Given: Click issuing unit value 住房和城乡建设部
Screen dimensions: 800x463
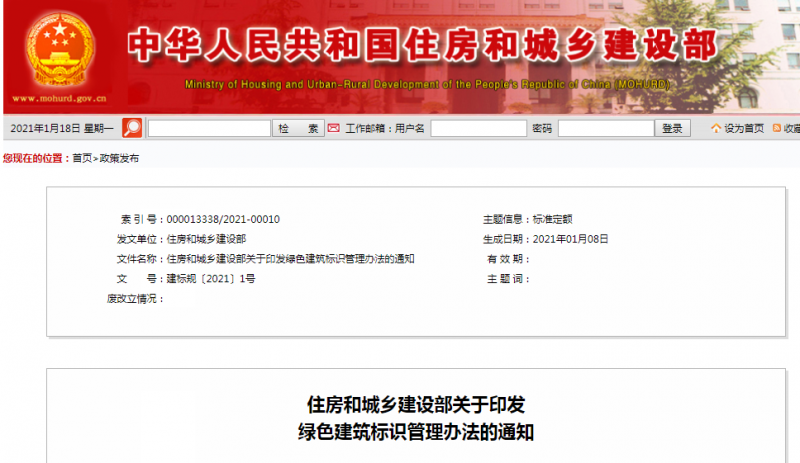Looking at the screenshot, I should (206, 239).
